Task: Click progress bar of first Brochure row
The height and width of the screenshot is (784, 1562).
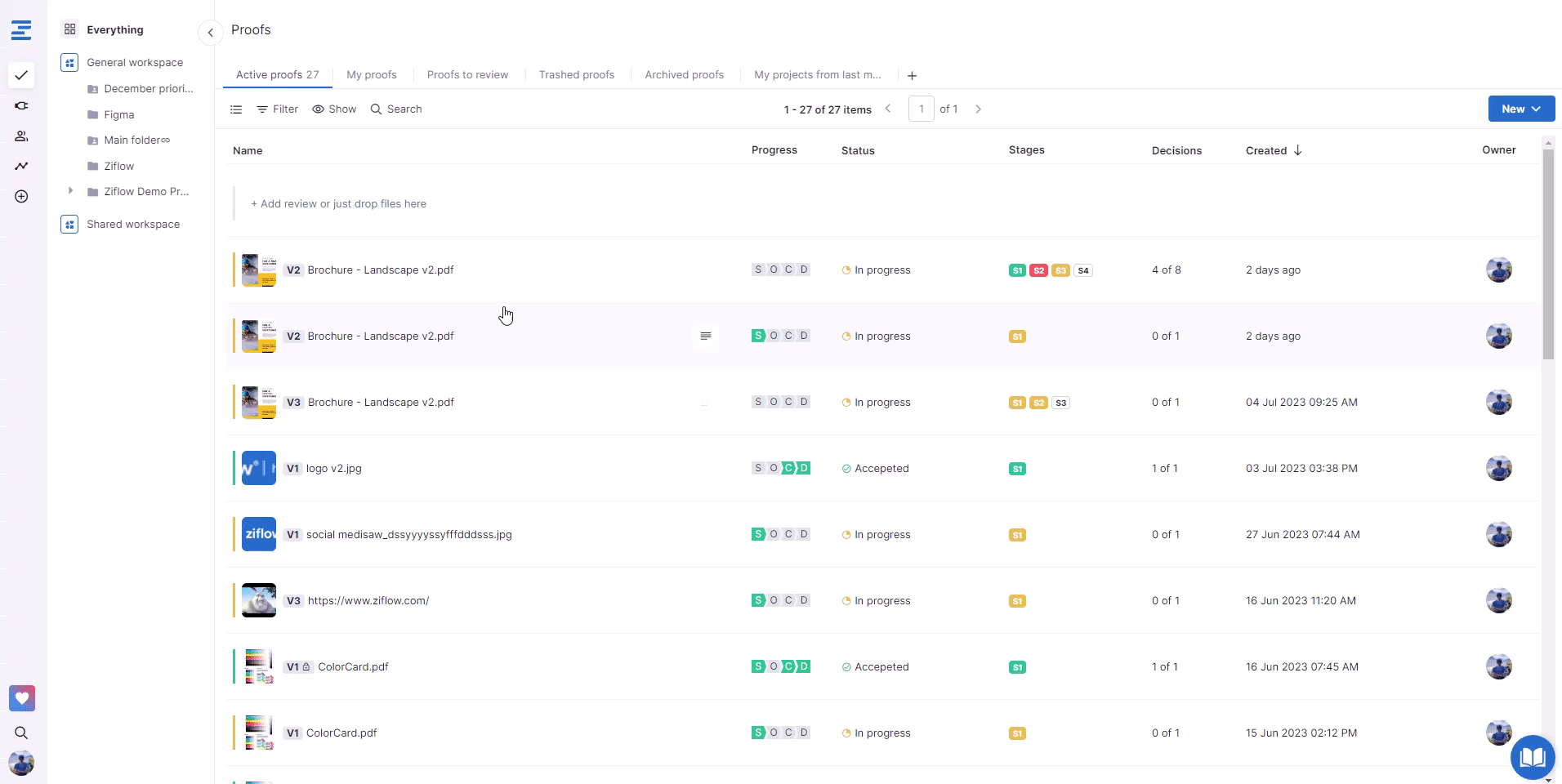Action: [x=781, y=269]
